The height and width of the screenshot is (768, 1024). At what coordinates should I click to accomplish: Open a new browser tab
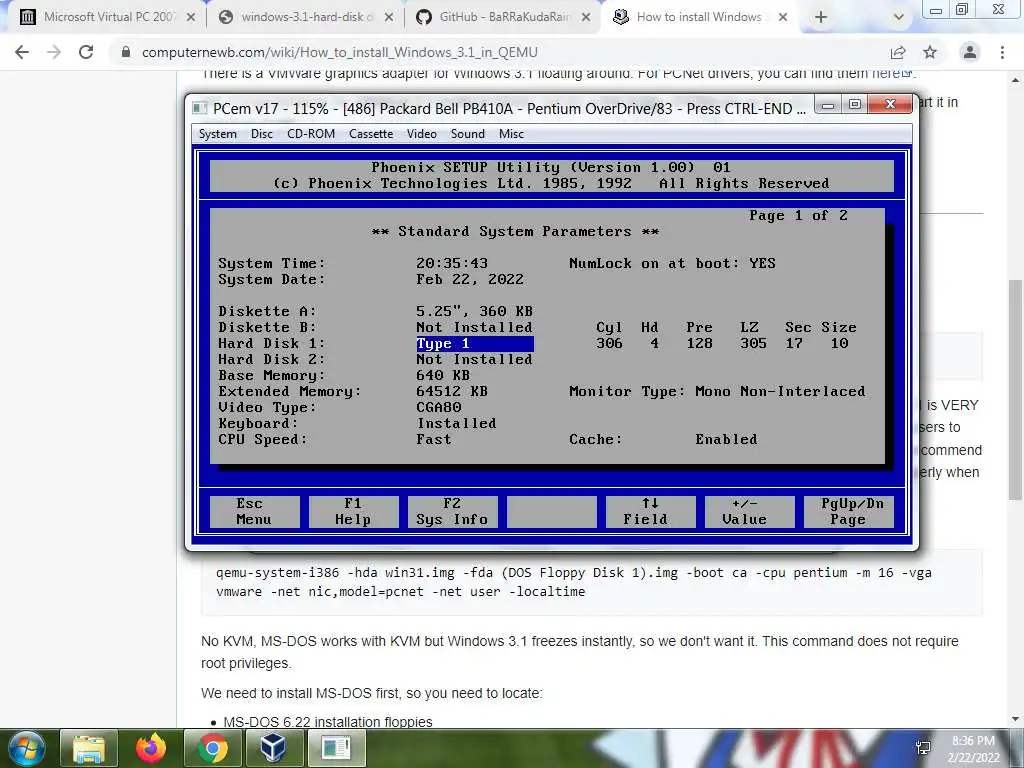[821, 18]
